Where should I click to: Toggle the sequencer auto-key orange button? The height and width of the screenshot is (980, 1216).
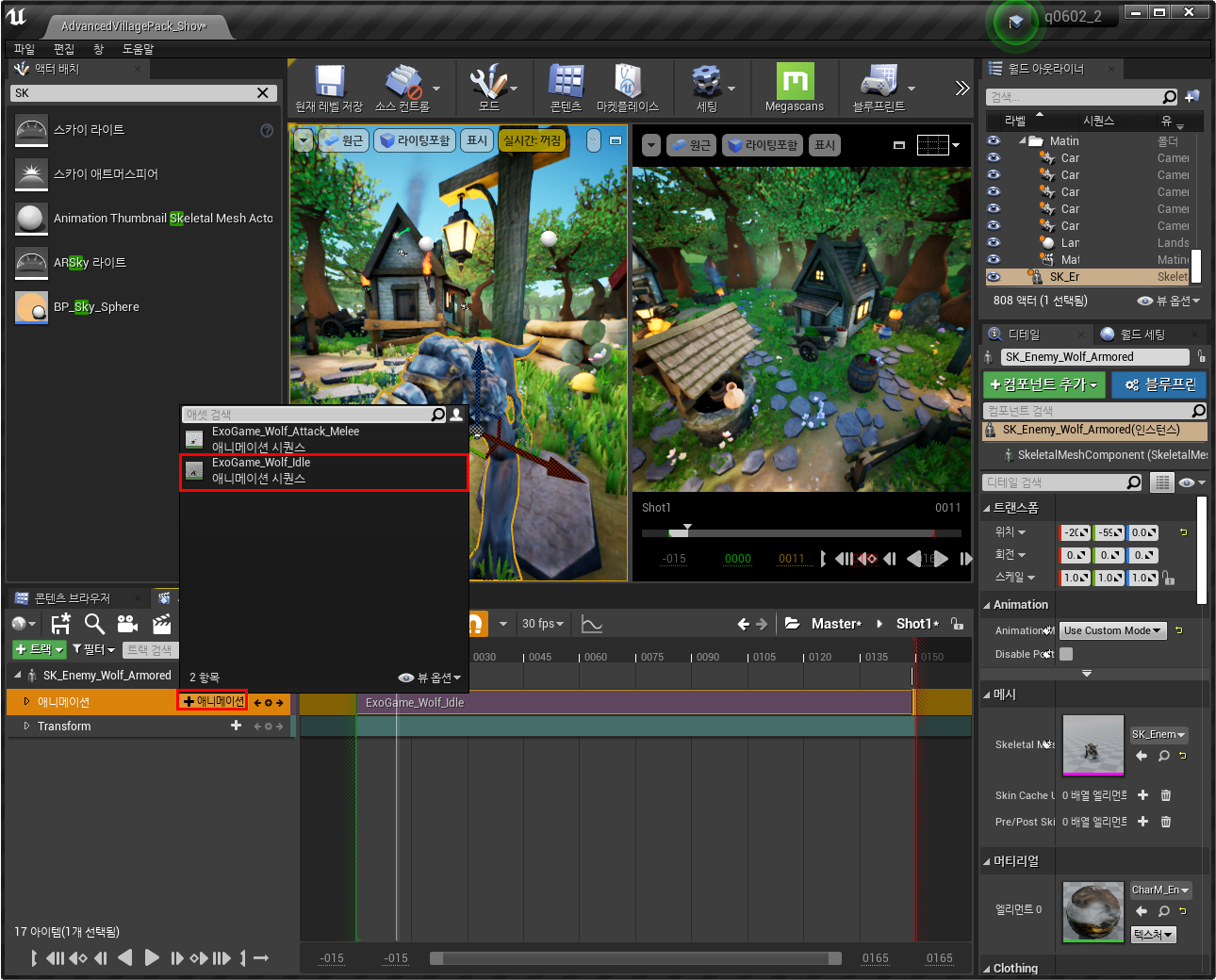pos(477,623)
